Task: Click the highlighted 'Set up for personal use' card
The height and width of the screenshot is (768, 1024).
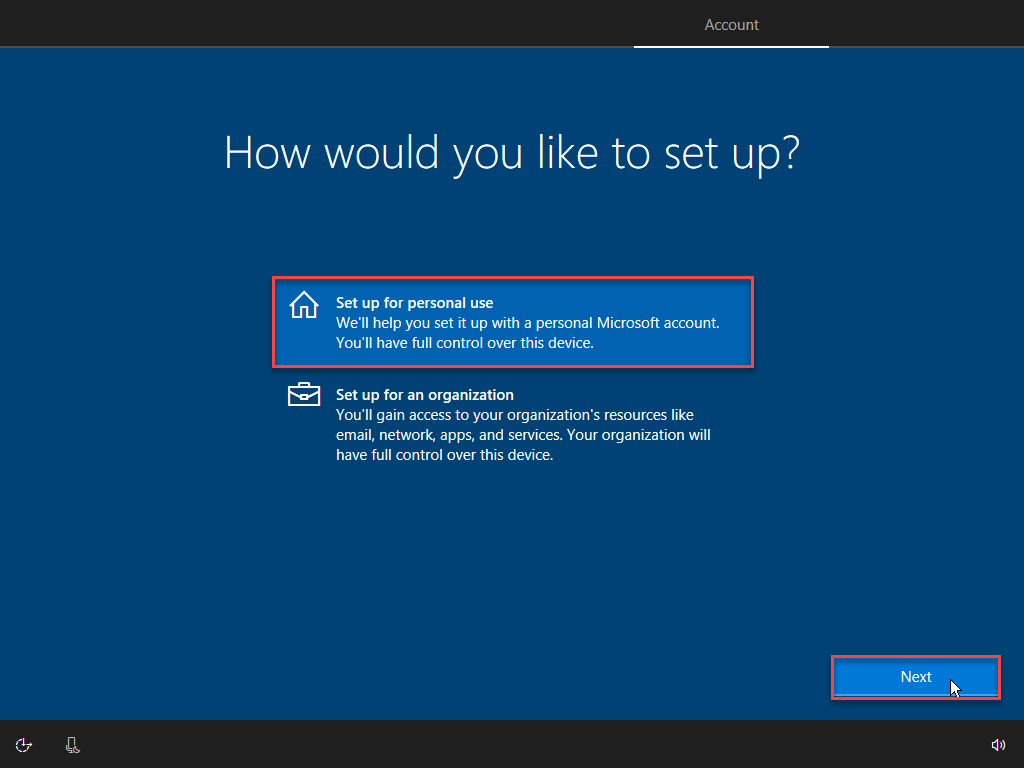Action: coord(512,322)
